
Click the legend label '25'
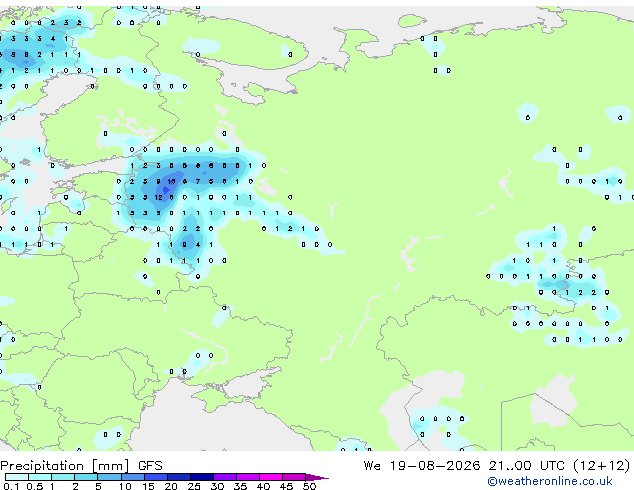click(194, 486)
